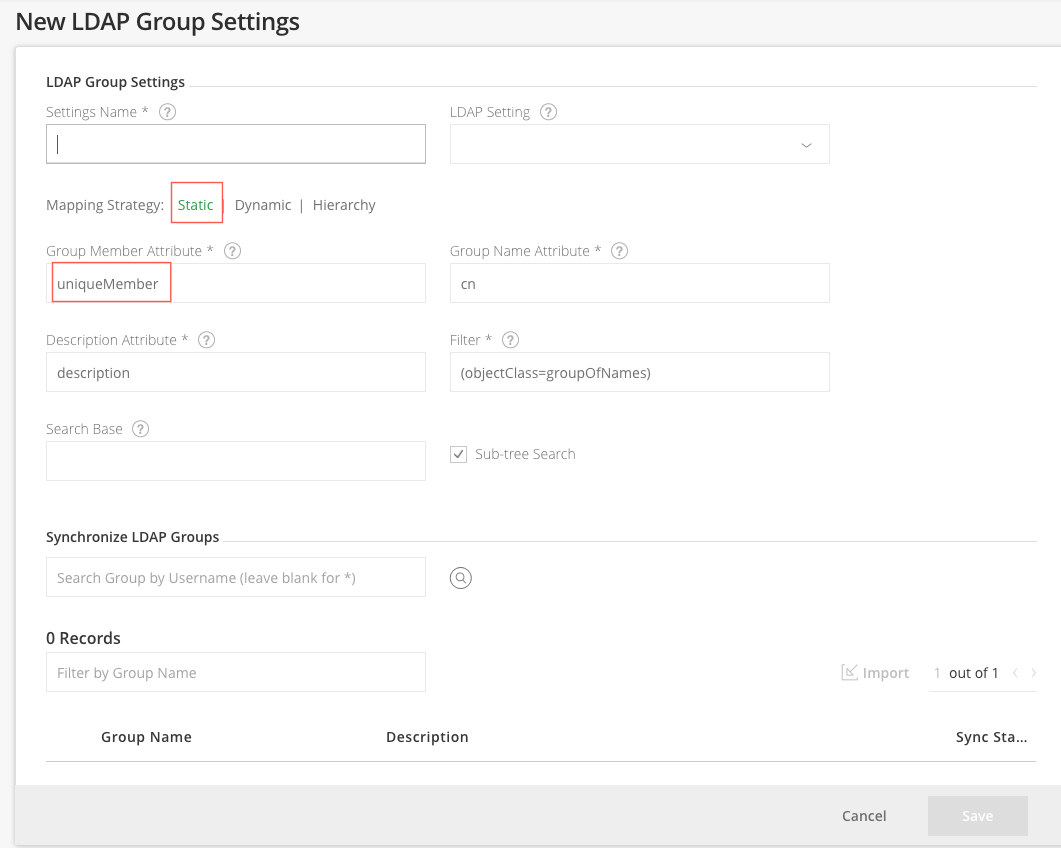Click the Save button

pos(977,816)
